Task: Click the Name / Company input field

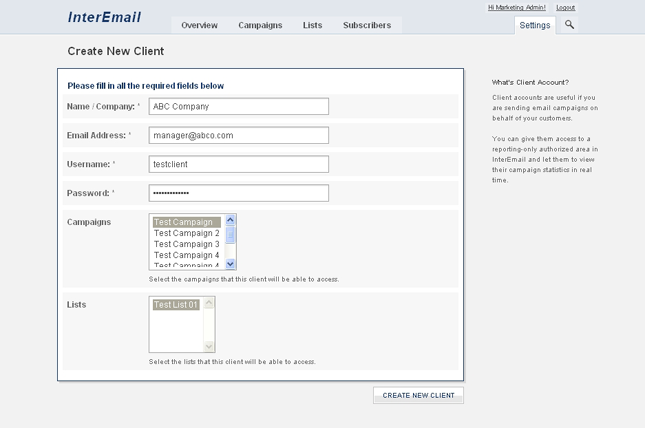Action: tap(238, 106)
